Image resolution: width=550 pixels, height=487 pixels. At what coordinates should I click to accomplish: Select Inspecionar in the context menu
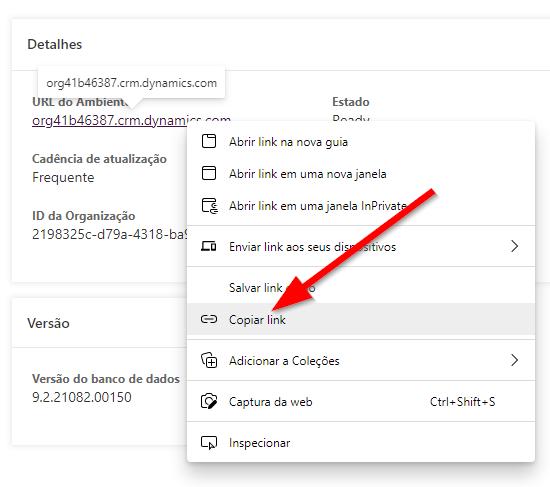click(361, 443)
